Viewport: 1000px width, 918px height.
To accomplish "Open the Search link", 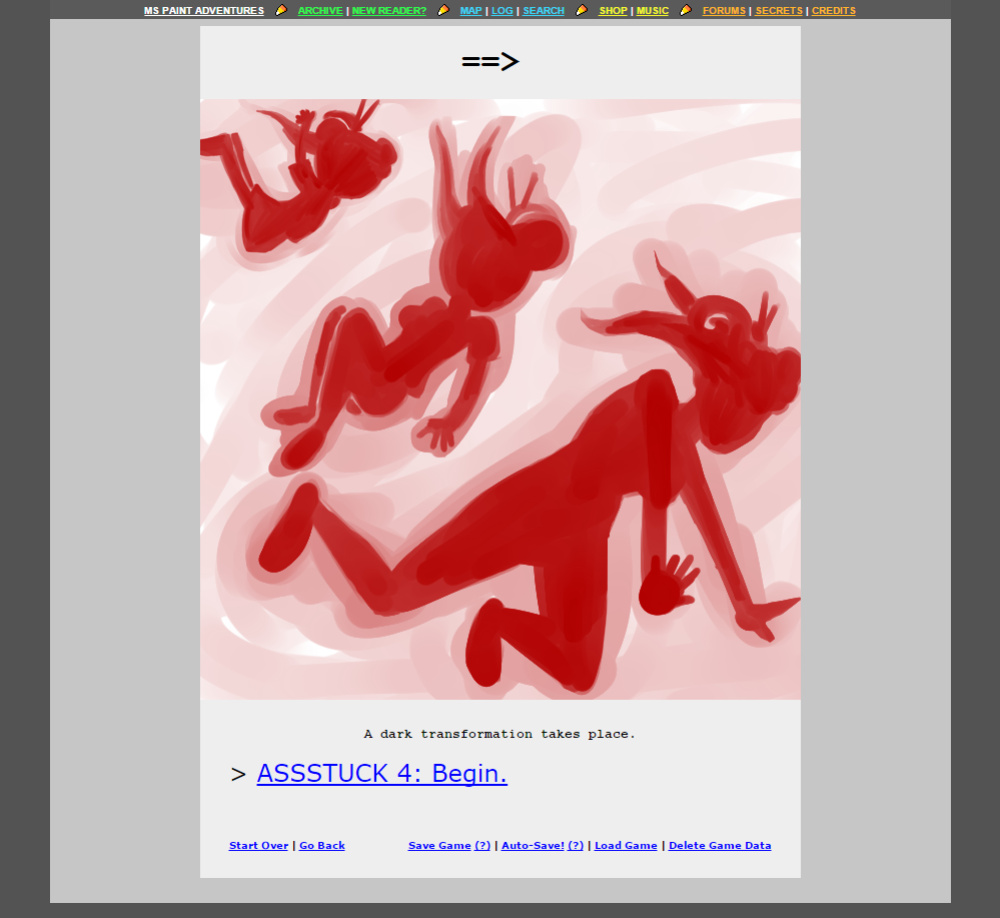I will (x=543, y=11).
